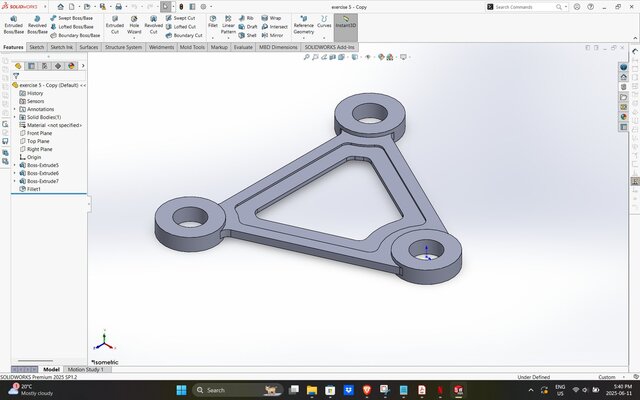The image size is (640, 400).
Task: Open the Evaluate tab
Action: click(242, 46)
